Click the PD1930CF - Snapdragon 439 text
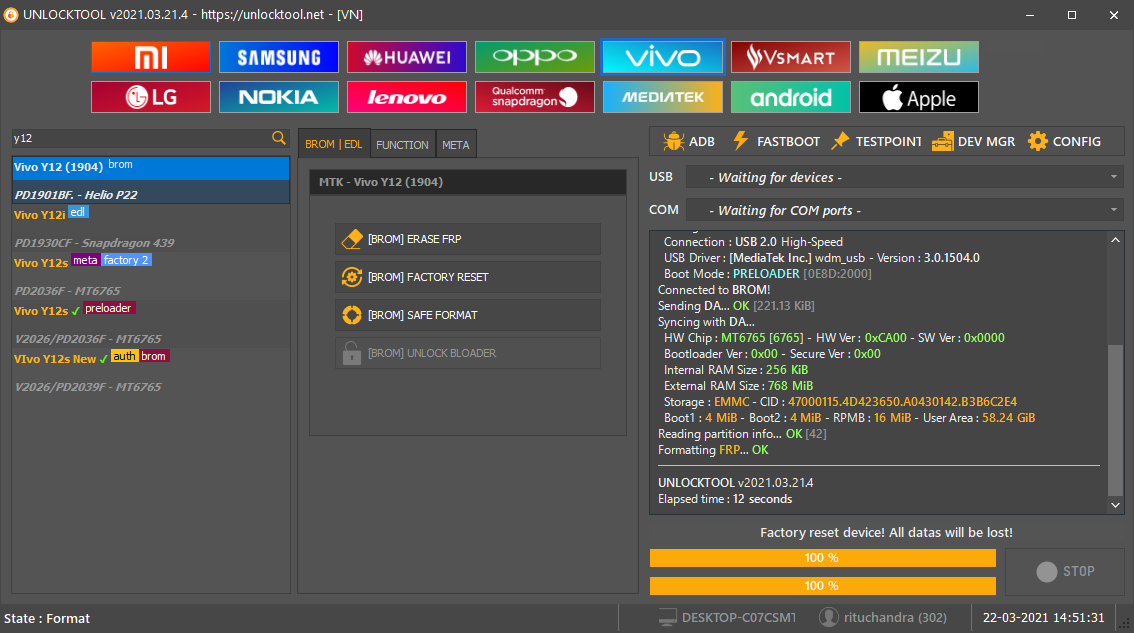The height and width of the screenshot is (633, 1134). [x=94, y=243]
